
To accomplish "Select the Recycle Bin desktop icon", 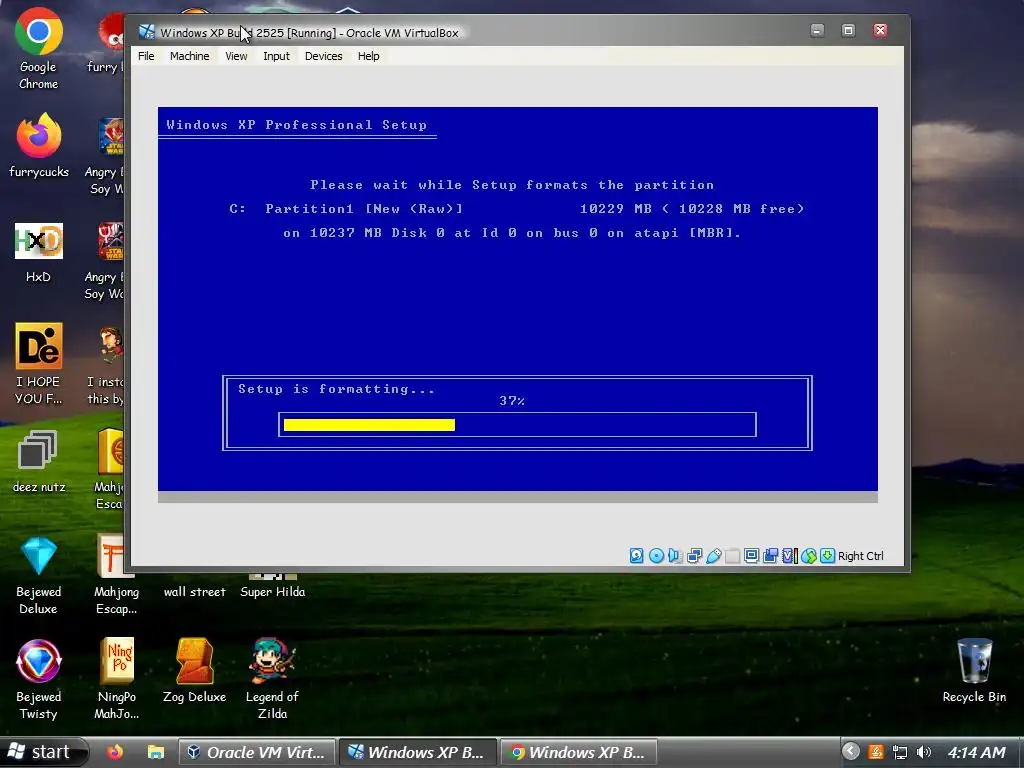I will pos(974,671).
